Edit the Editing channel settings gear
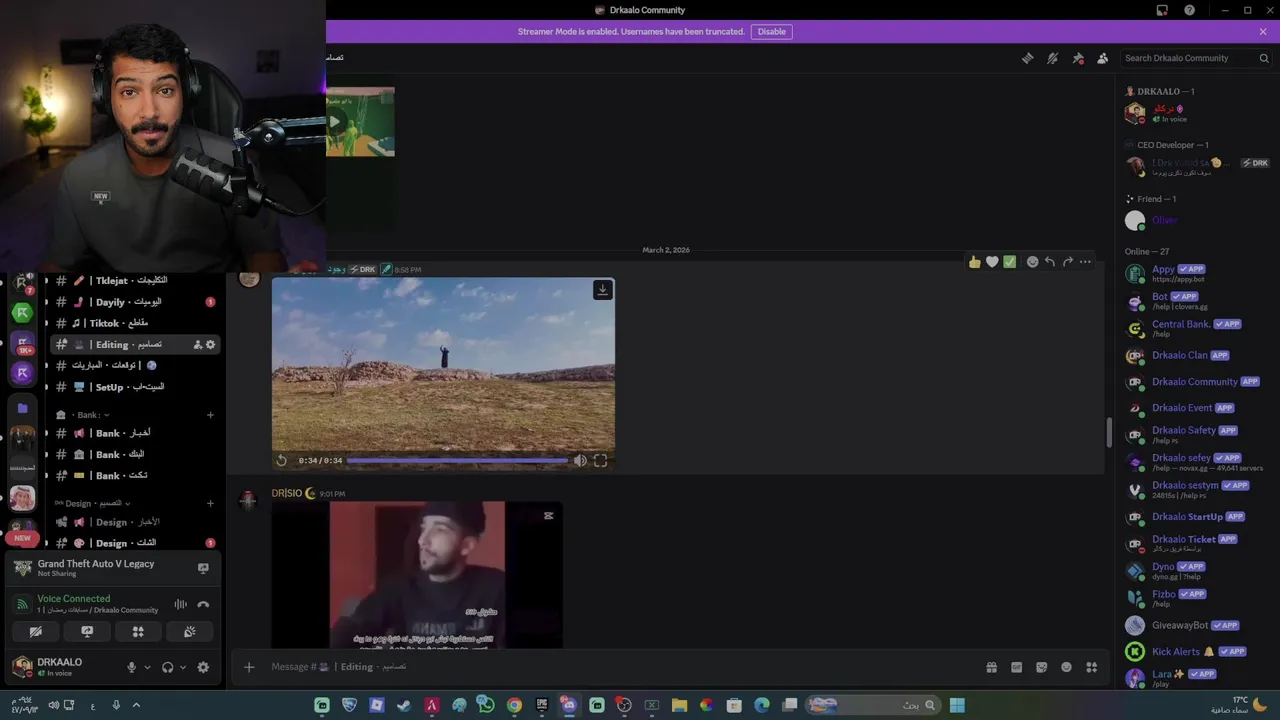 pos(210,344)
